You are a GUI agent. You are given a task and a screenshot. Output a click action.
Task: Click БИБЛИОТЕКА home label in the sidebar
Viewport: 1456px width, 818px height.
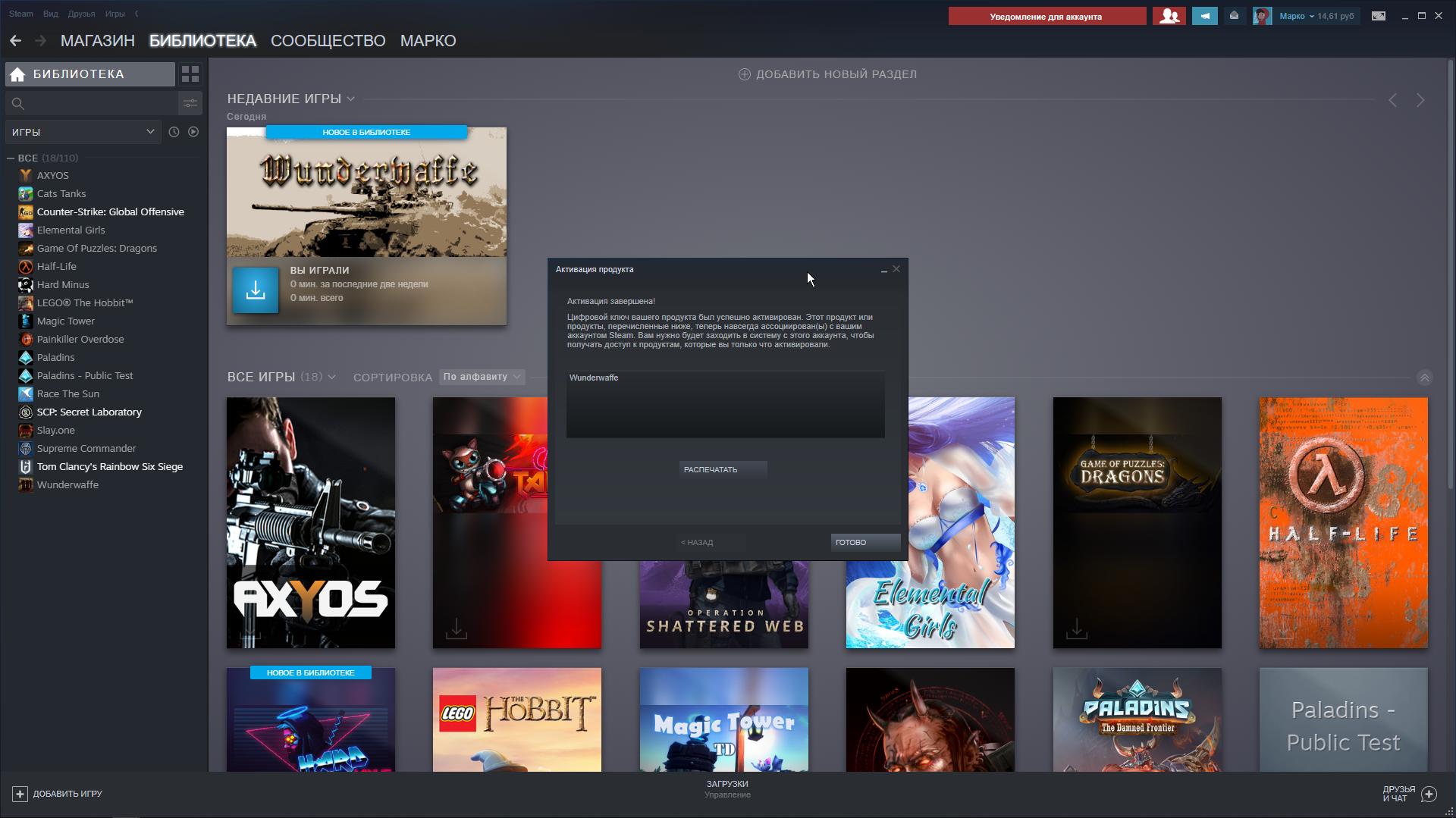(x=78, y=74)
